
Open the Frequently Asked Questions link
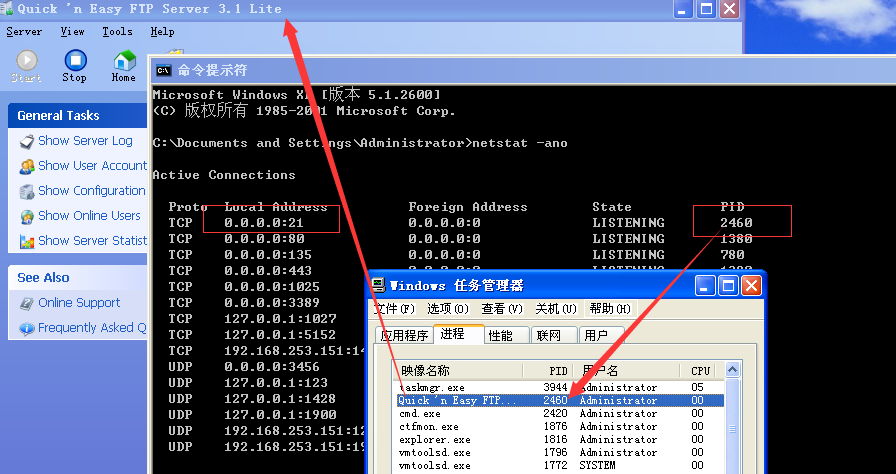pyautogui.click(x=92, y=328)
